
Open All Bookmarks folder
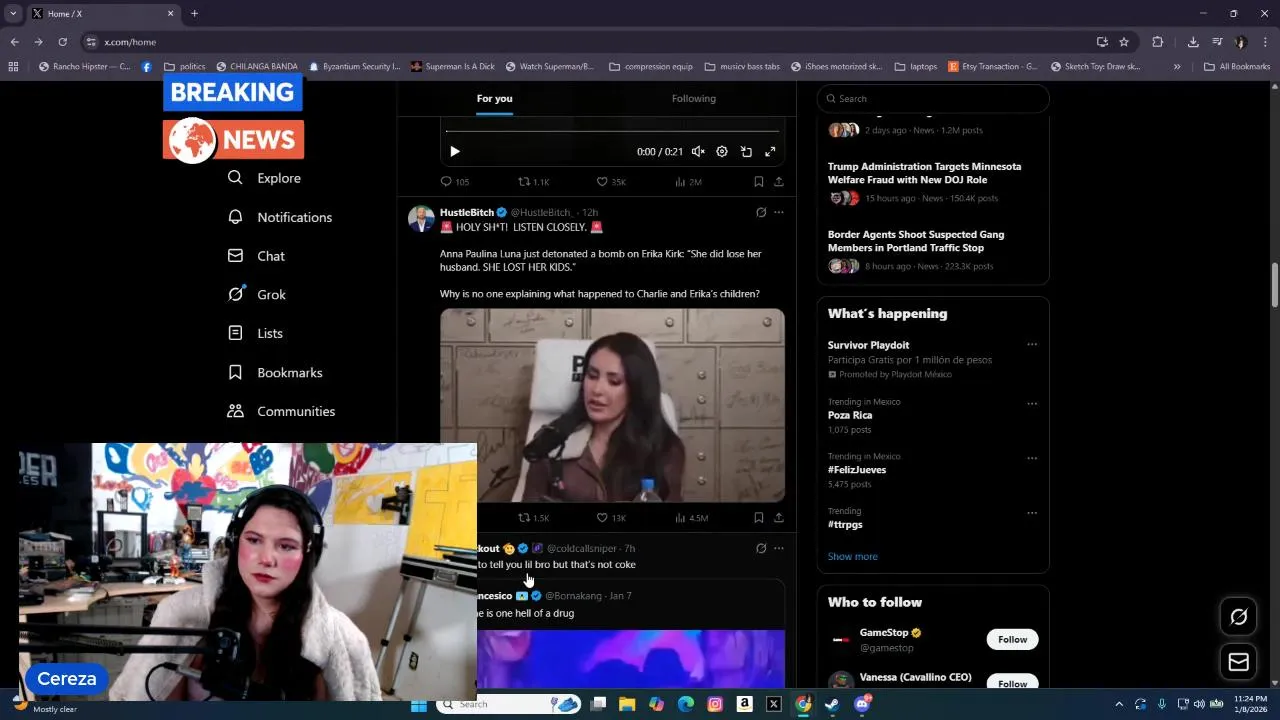pos(1237,67)
